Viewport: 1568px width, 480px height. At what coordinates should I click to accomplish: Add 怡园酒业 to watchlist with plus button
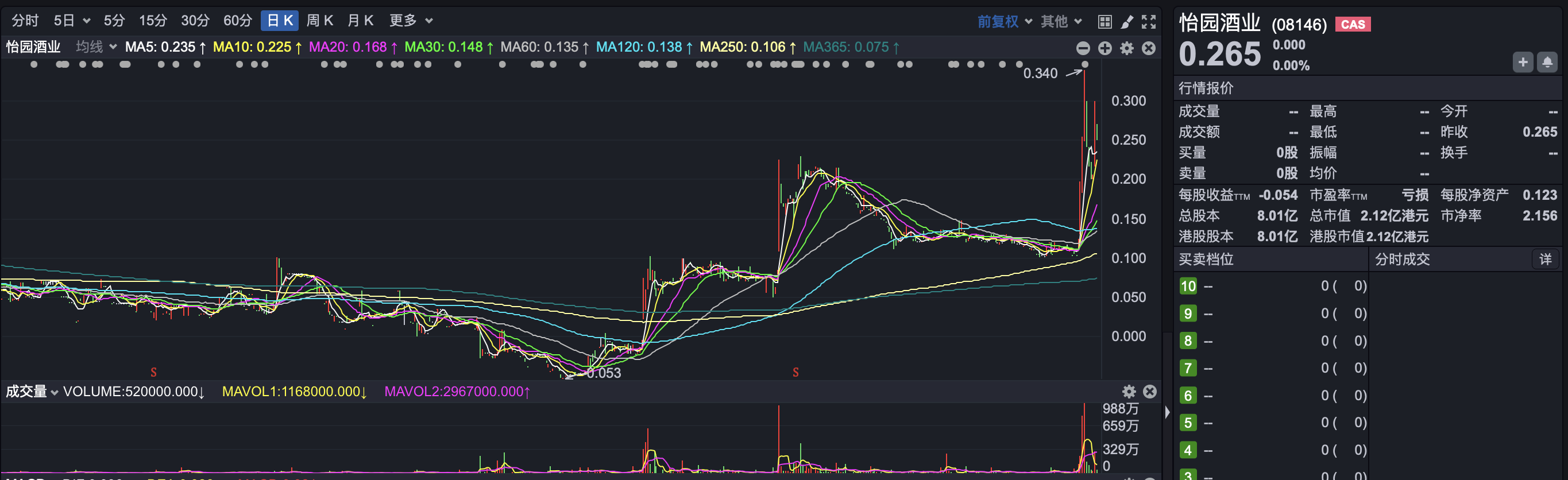[1523, 62]
